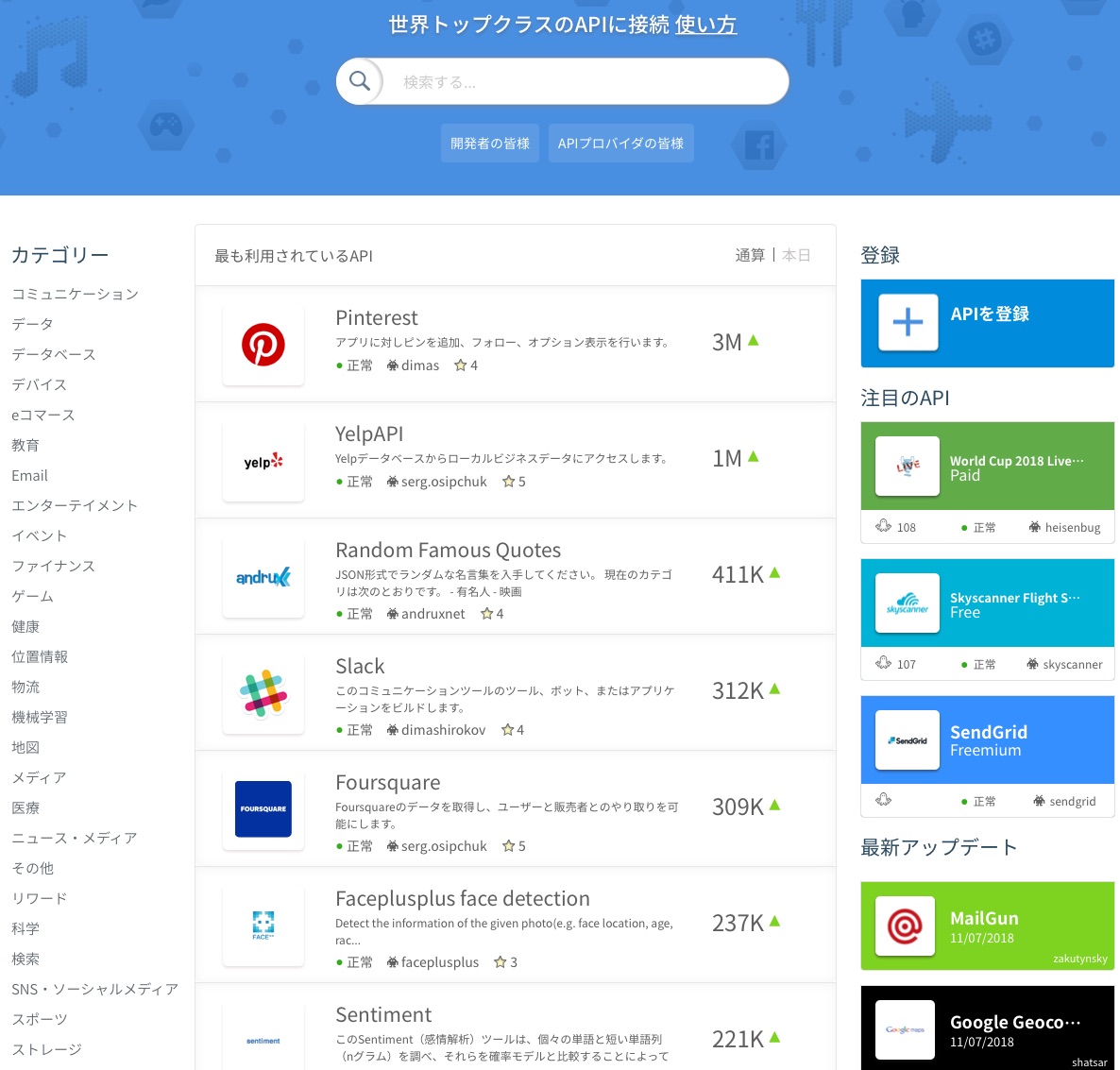Click the cloud download icon showing 108
1120x1070 pixels.
coord(884,526)
